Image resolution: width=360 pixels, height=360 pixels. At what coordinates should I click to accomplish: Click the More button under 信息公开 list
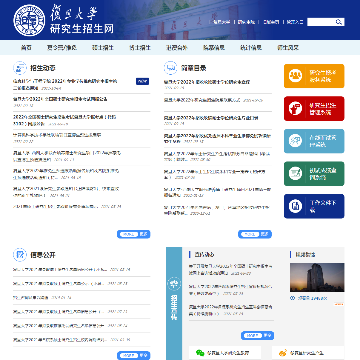pos(134,355)
